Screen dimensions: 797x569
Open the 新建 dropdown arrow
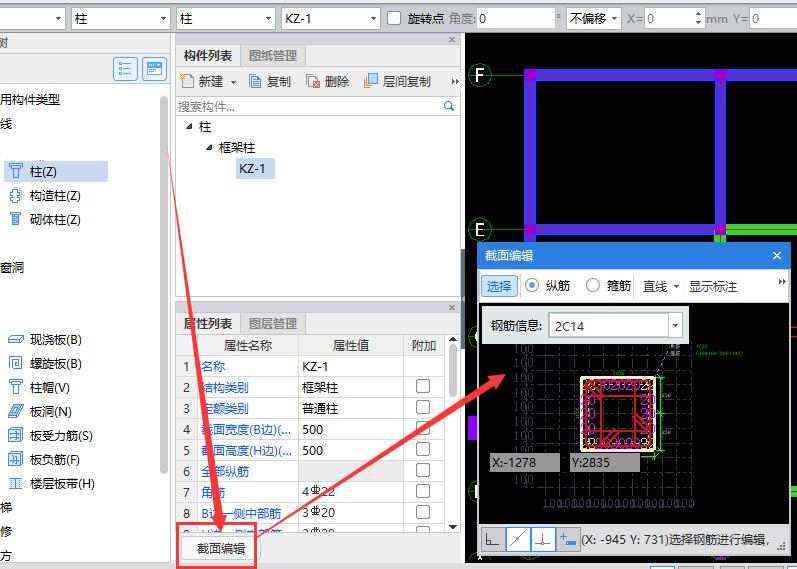[233, 82]
